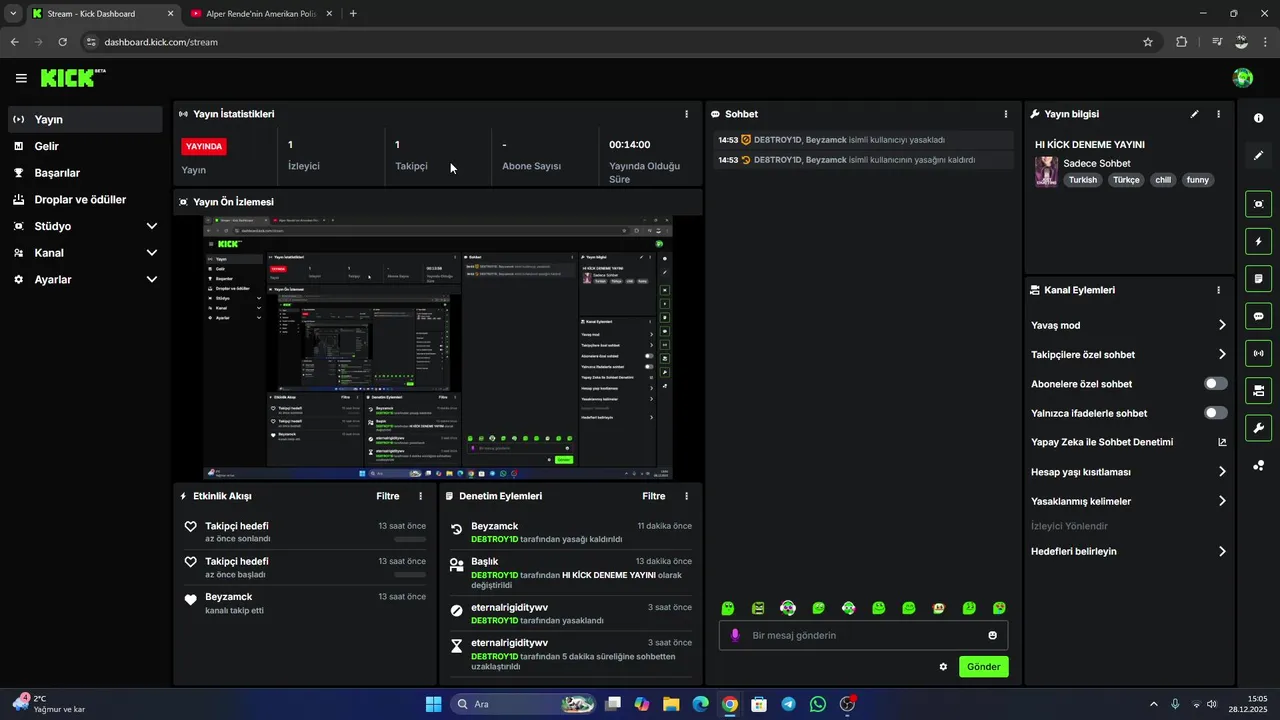Viewport: 1280px width, 720px height.
Task: Open the user profile avatar menu
Action: point(1243,78)
